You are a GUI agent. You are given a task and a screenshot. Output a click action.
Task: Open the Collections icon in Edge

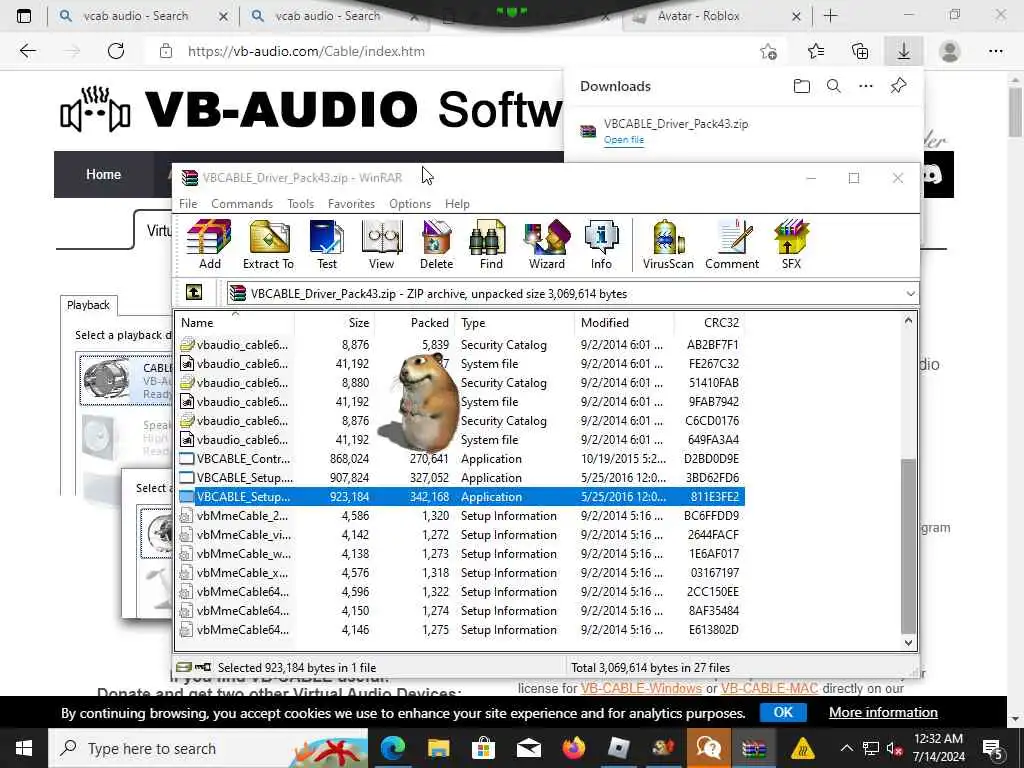tap(860, 51)
